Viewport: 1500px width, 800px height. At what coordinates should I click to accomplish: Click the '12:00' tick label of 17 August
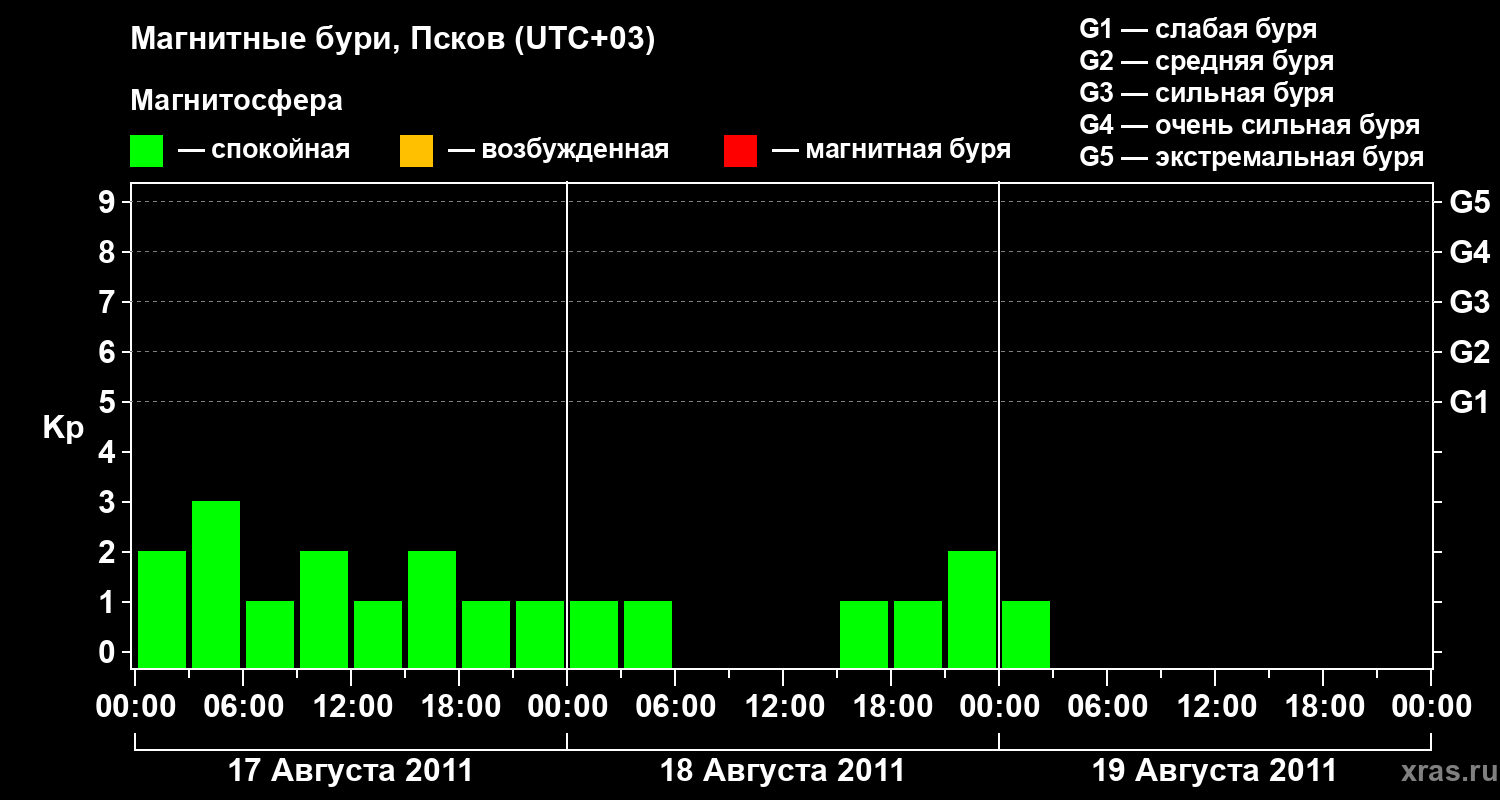tap(351, 707)
